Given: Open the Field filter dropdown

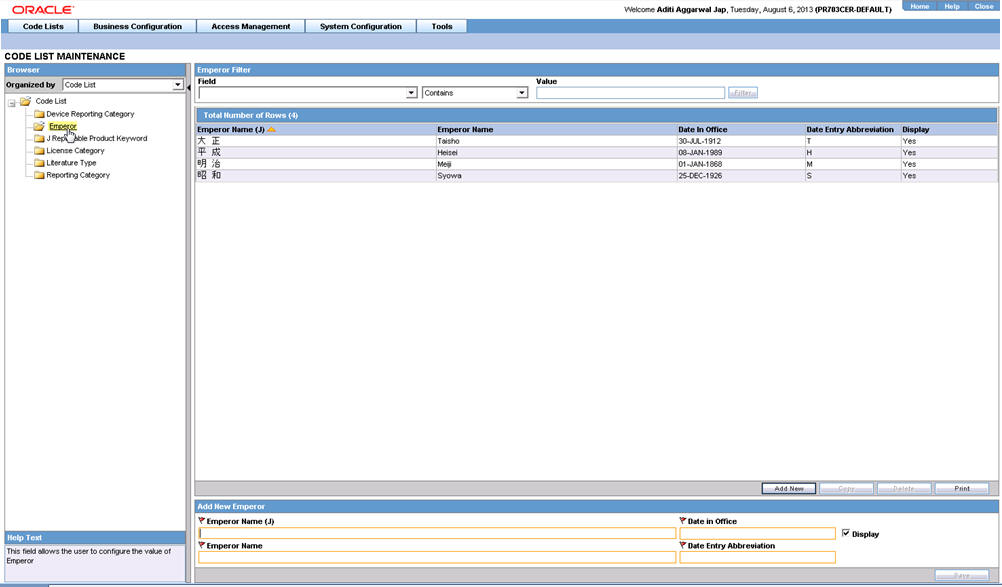Looking at the screenshot, I should point(412,93).
